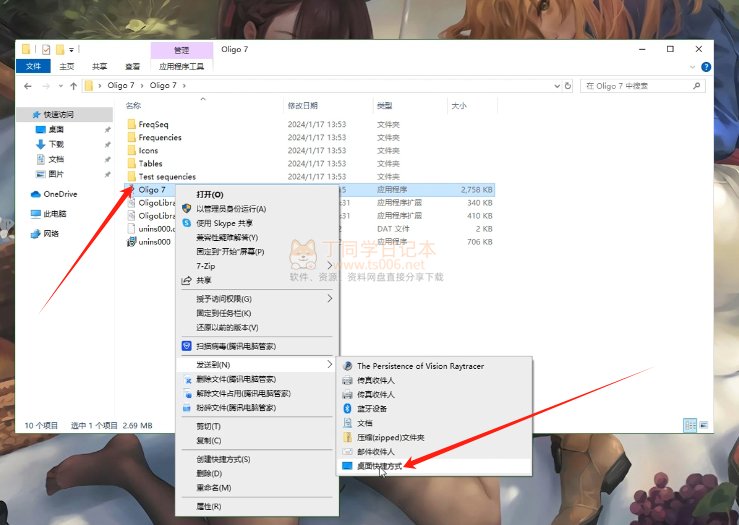Open the quick access toolbar customize dropdown
The width and height of the screenshot is (739, 525).
click(x=71, y=49)
